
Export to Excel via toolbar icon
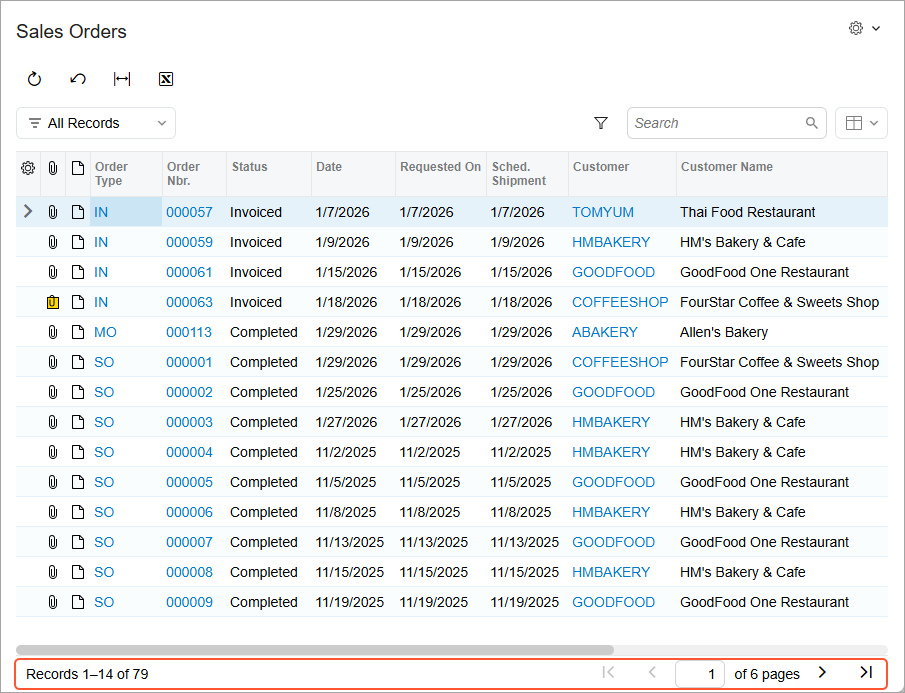click(166, 78)
